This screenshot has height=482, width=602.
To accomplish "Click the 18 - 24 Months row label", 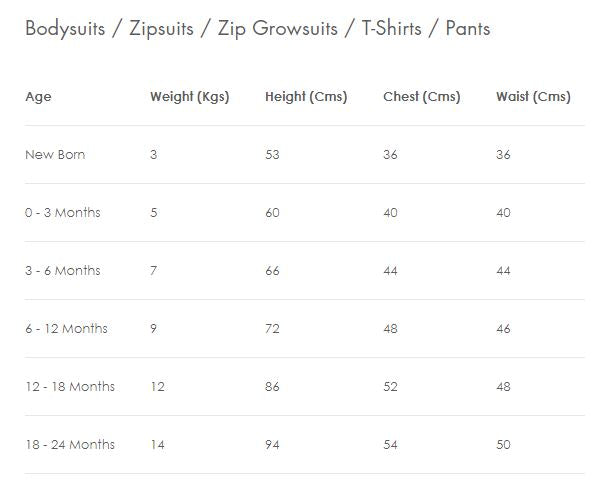I will [x=70, y=445].
